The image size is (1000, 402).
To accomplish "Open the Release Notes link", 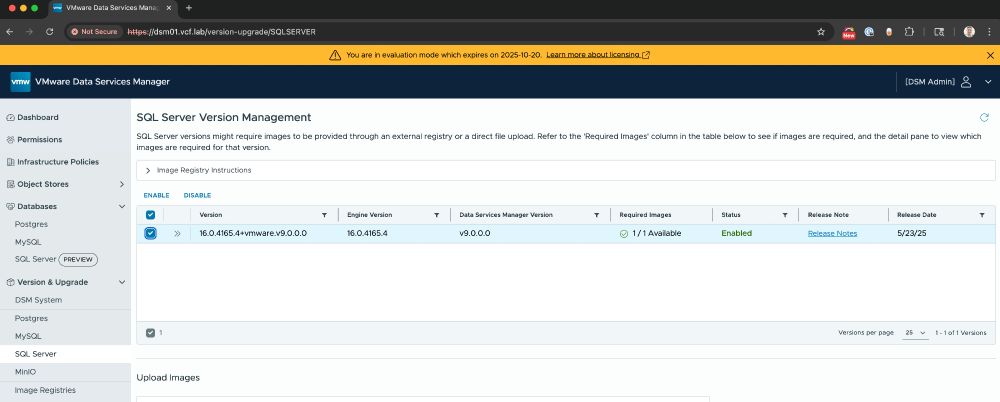I will coord(832,234).
